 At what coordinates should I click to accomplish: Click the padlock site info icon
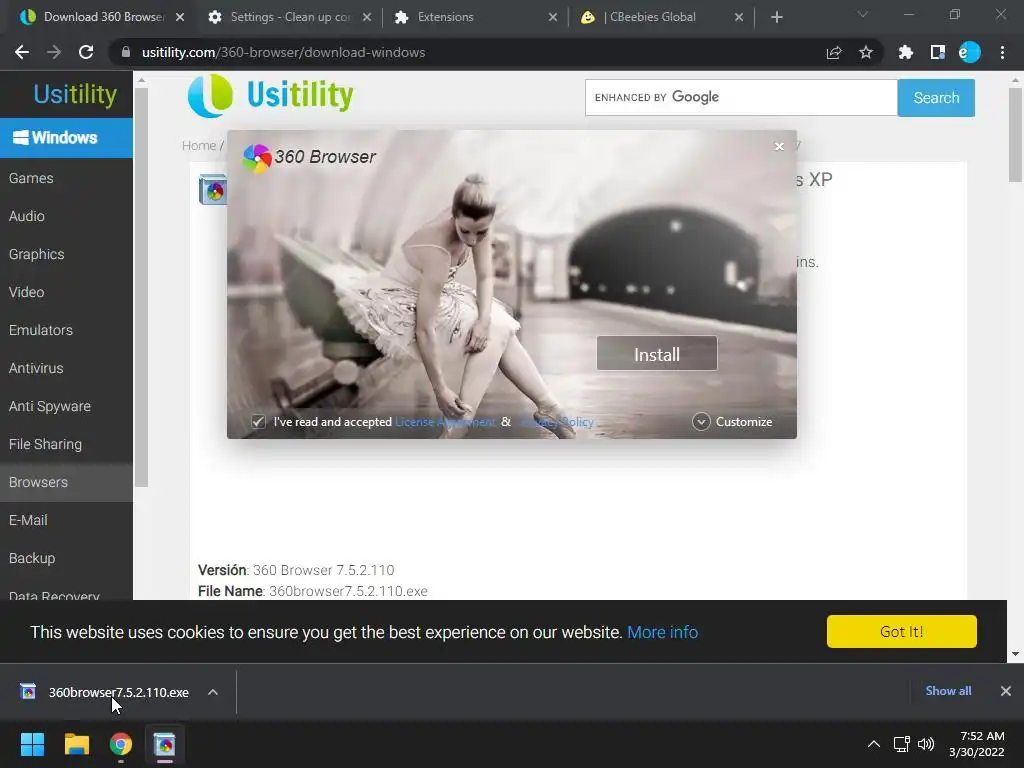coord(125,52)
